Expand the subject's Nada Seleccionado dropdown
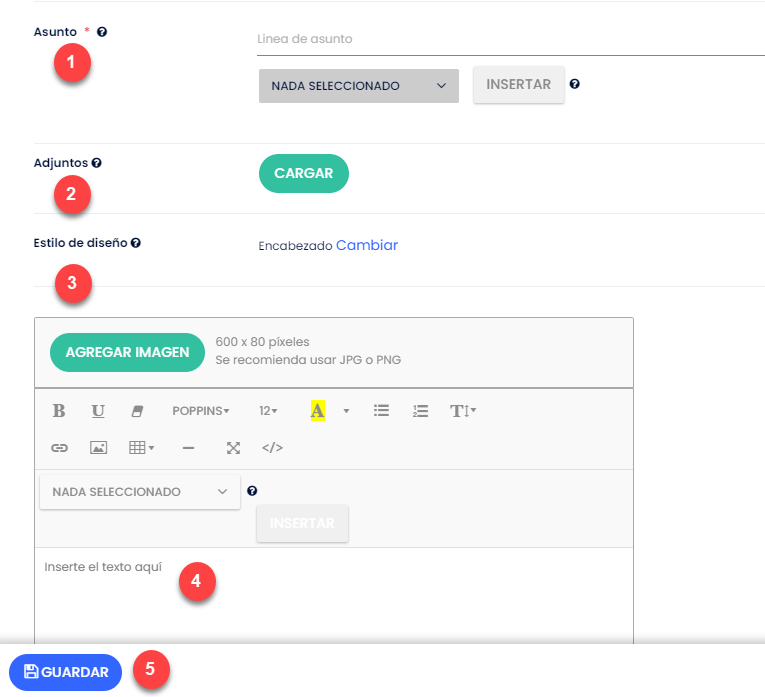765x697 pixels. pos(358,86)
